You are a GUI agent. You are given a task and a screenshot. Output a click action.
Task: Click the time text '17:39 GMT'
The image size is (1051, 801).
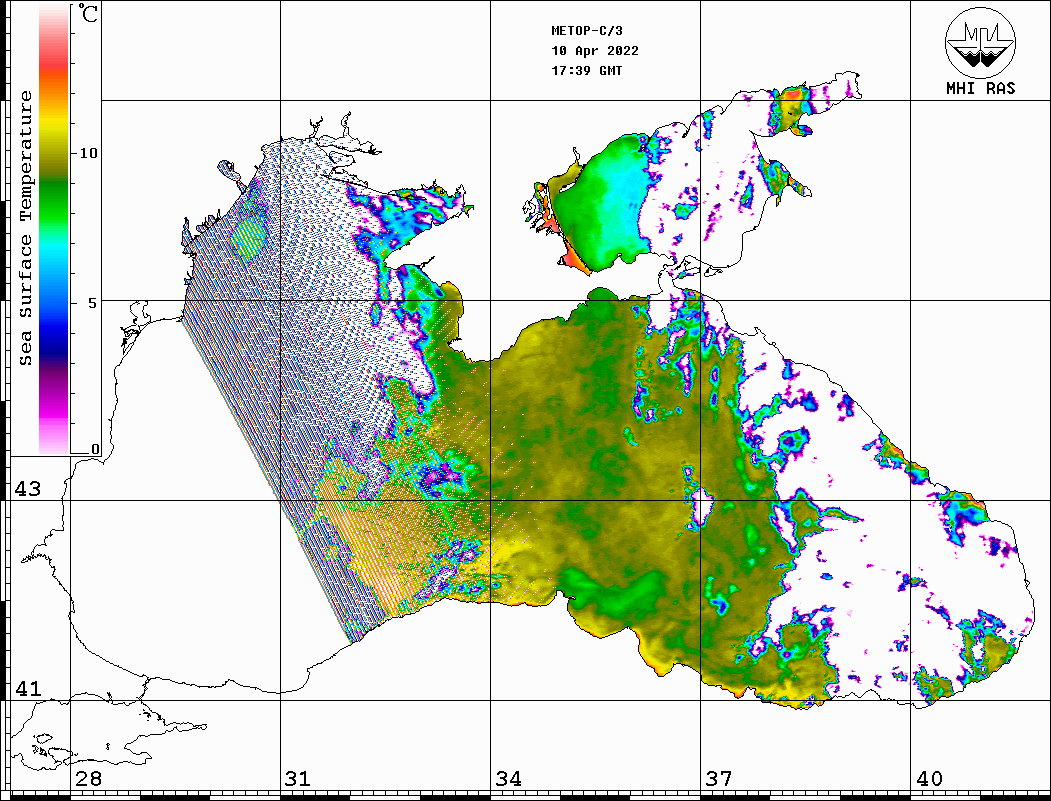click(586, 70)
